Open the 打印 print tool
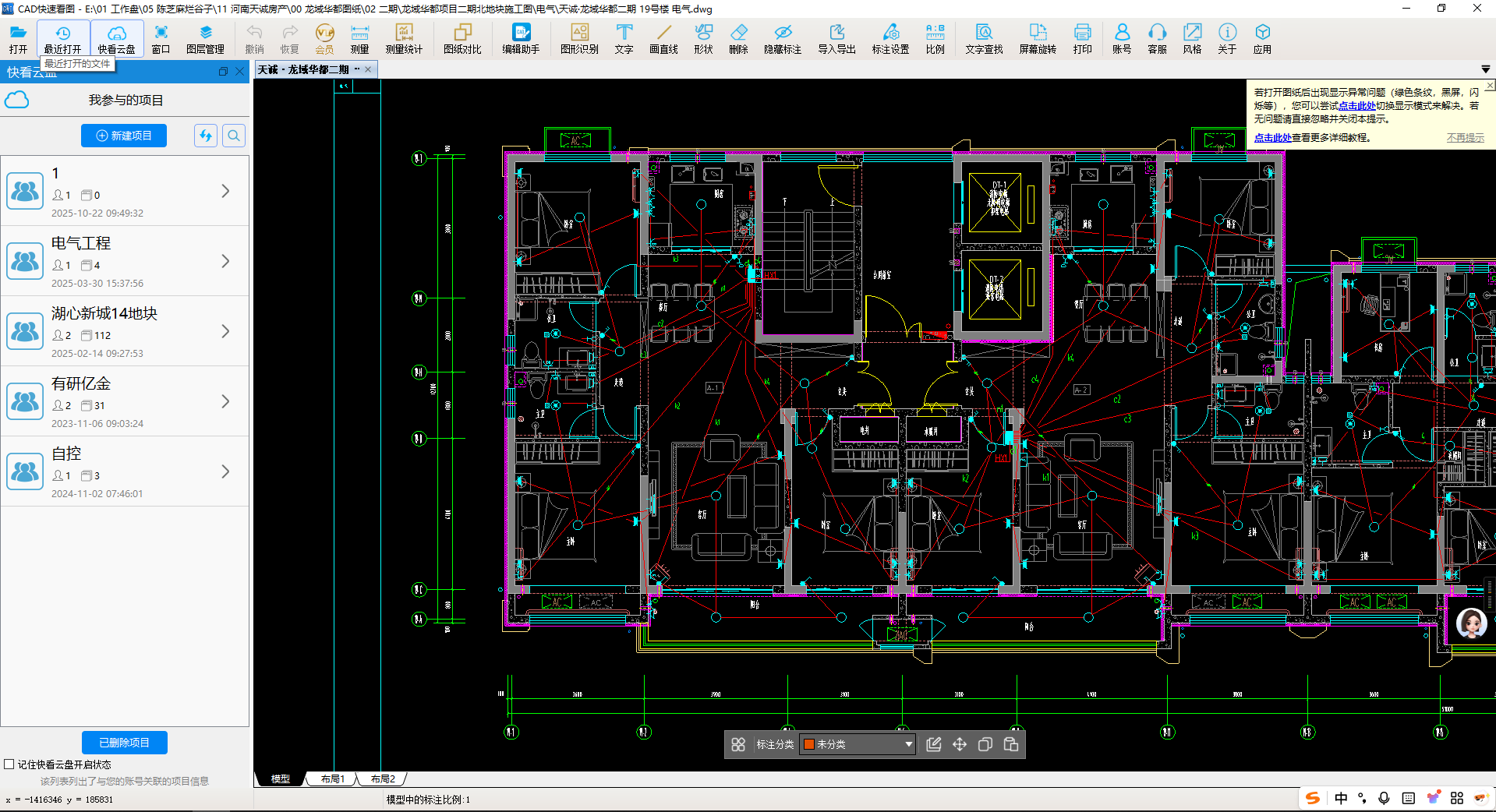The width and height of the screenshot is (1496, 812). 1082,38
